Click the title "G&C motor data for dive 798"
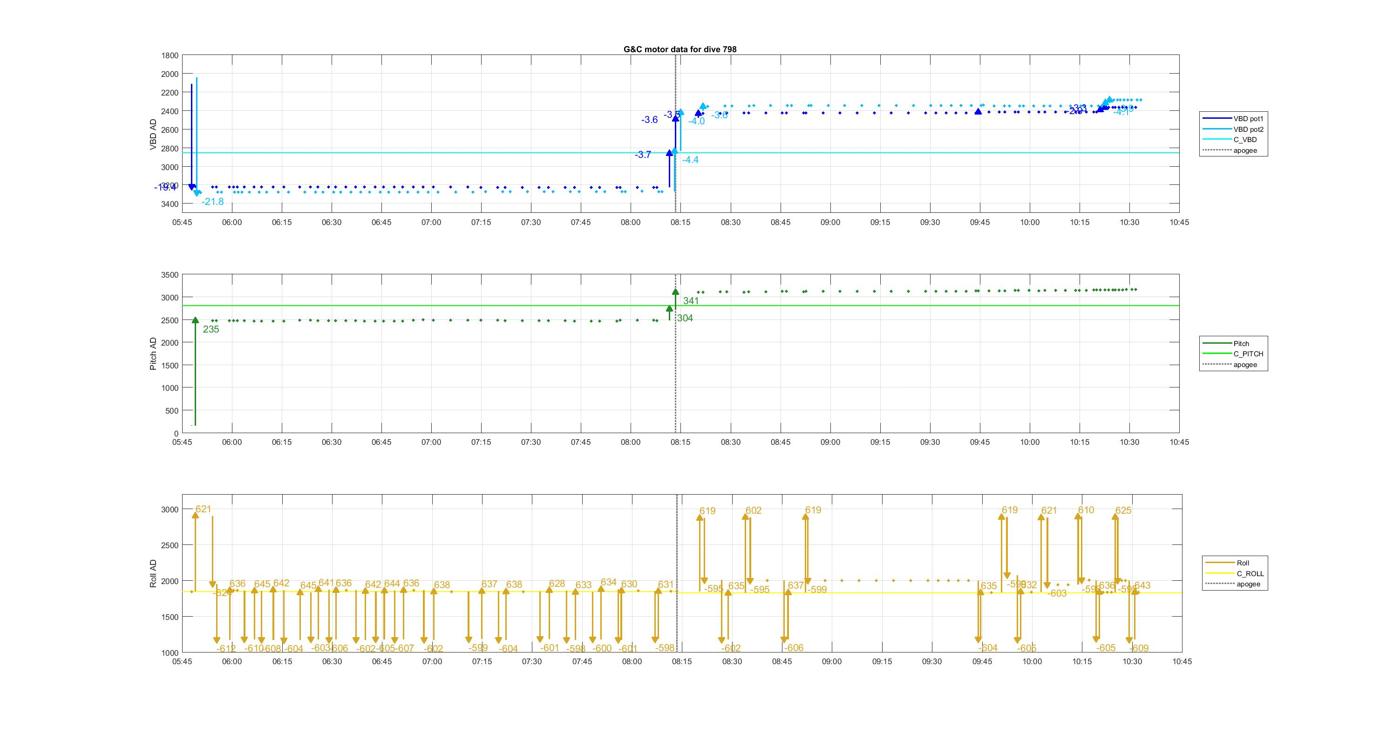The width and height of the screenshot is (1400, 733). point(680,49)
